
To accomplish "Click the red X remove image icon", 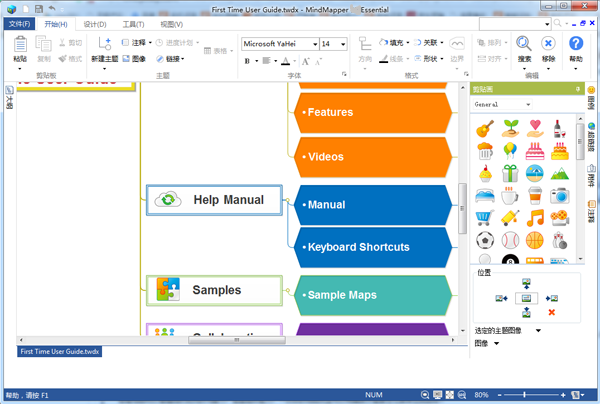I will point(552,312).
